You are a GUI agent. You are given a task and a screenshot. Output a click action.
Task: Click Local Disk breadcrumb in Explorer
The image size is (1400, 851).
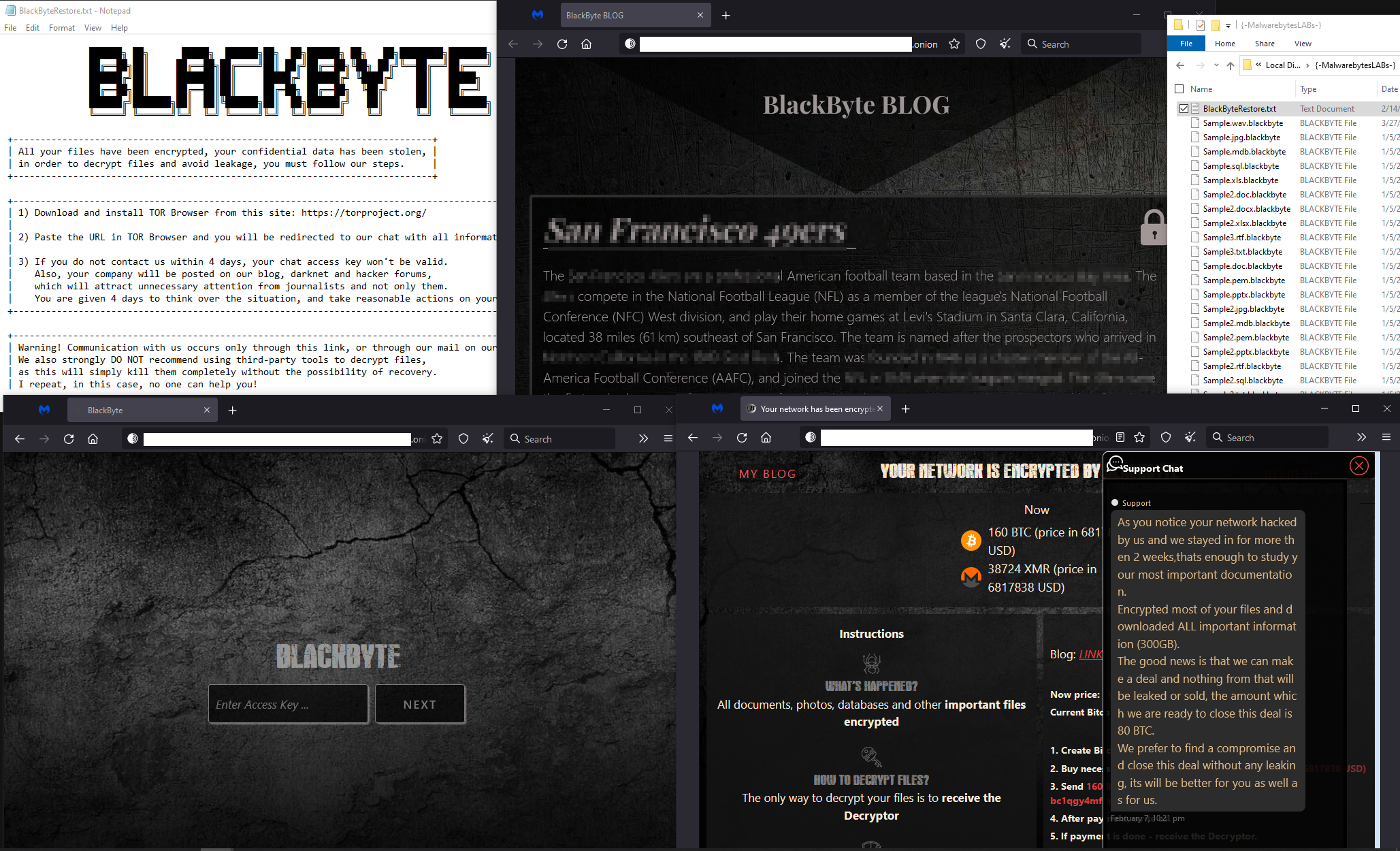click(1282, 65)
